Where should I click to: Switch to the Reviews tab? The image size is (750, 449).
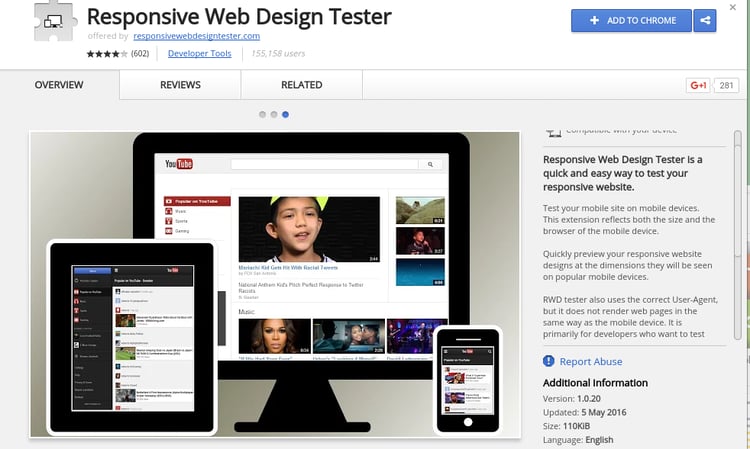click(x=180, y=86)
